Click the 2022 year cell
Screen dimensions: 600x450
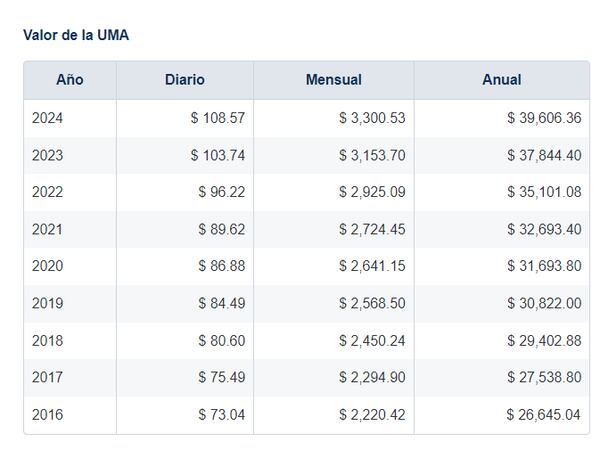coord(47,192)
